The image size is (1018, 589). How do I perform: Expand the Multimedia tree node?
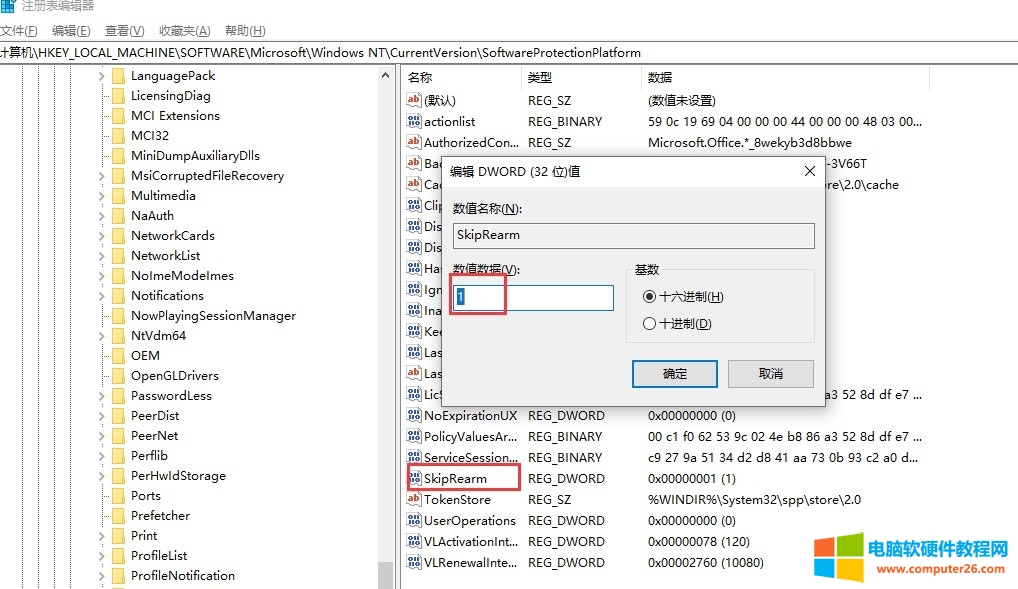click(101, 196)
